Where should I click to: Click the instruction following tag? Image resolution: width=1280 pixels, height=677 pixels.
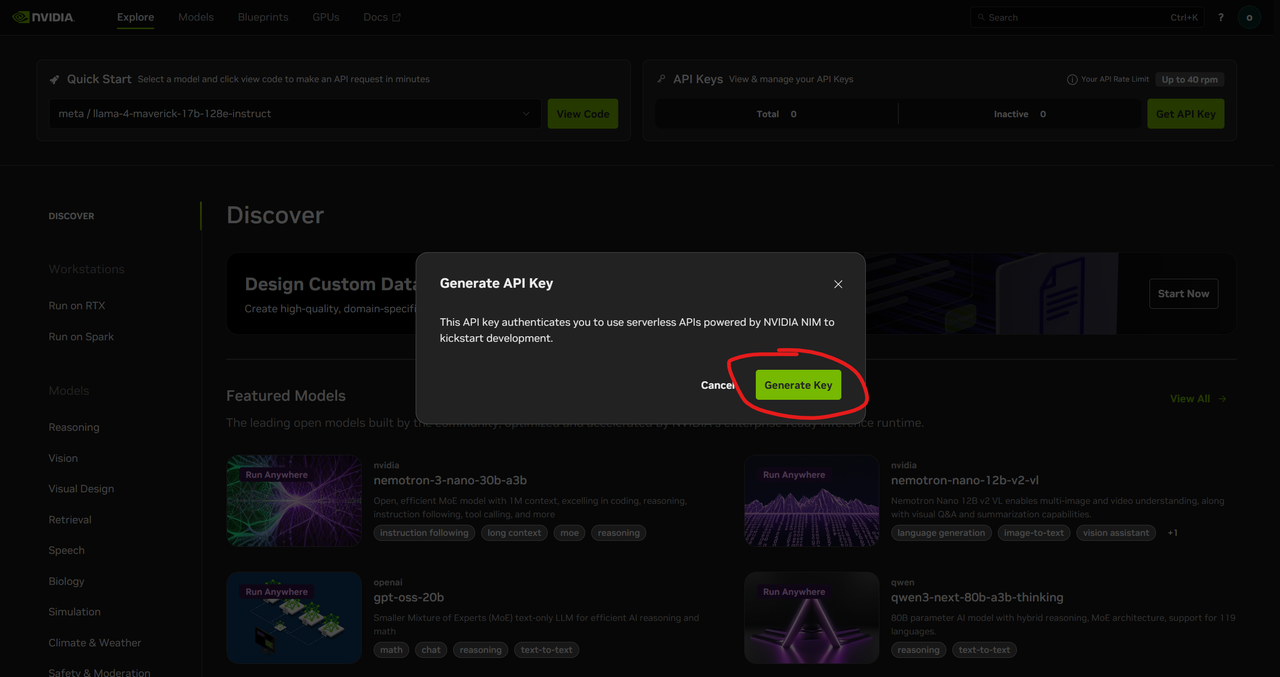coord(424,533)
